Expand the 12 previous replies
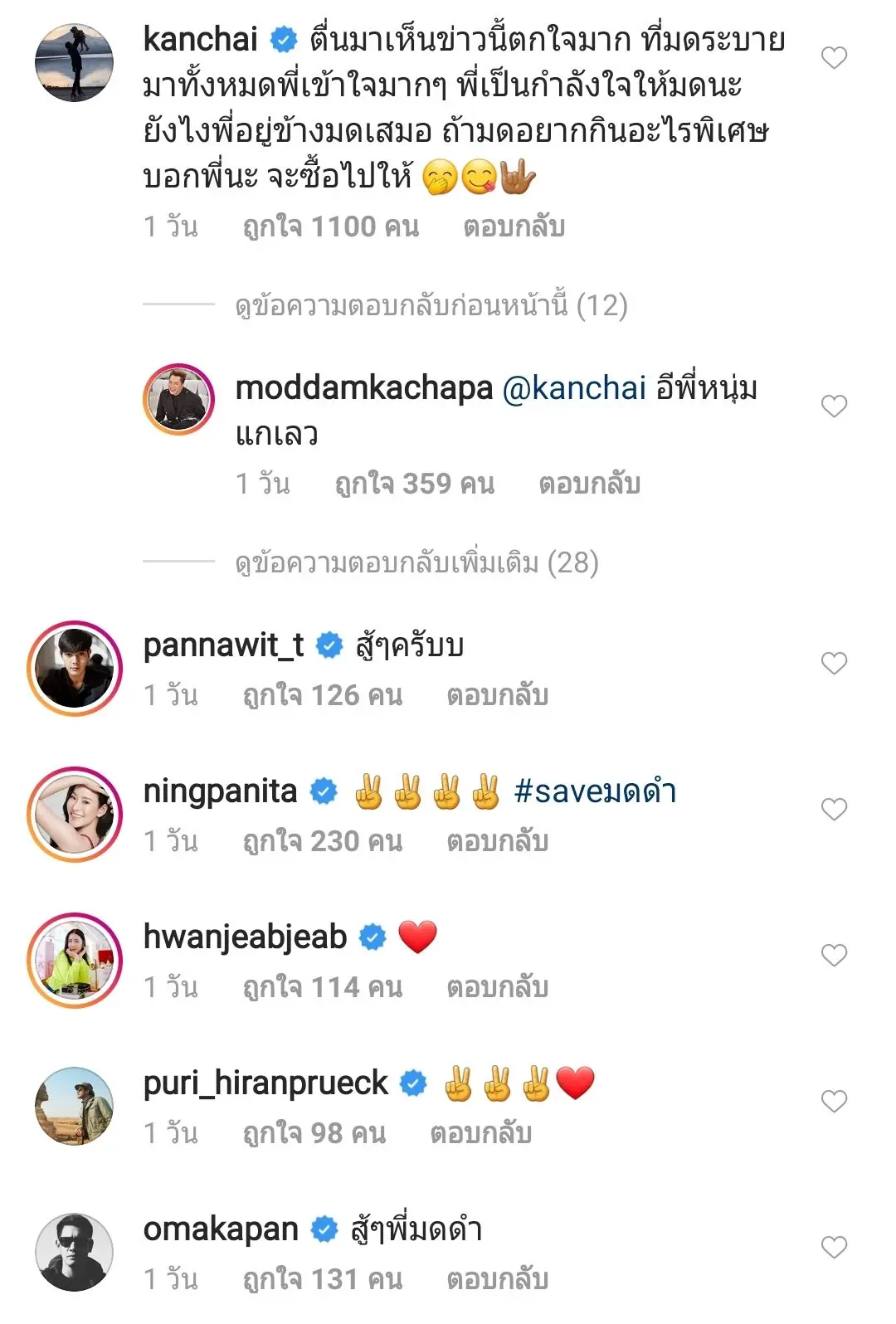The width and height of the screenshot is (896, 1324). tap(431, 306)
